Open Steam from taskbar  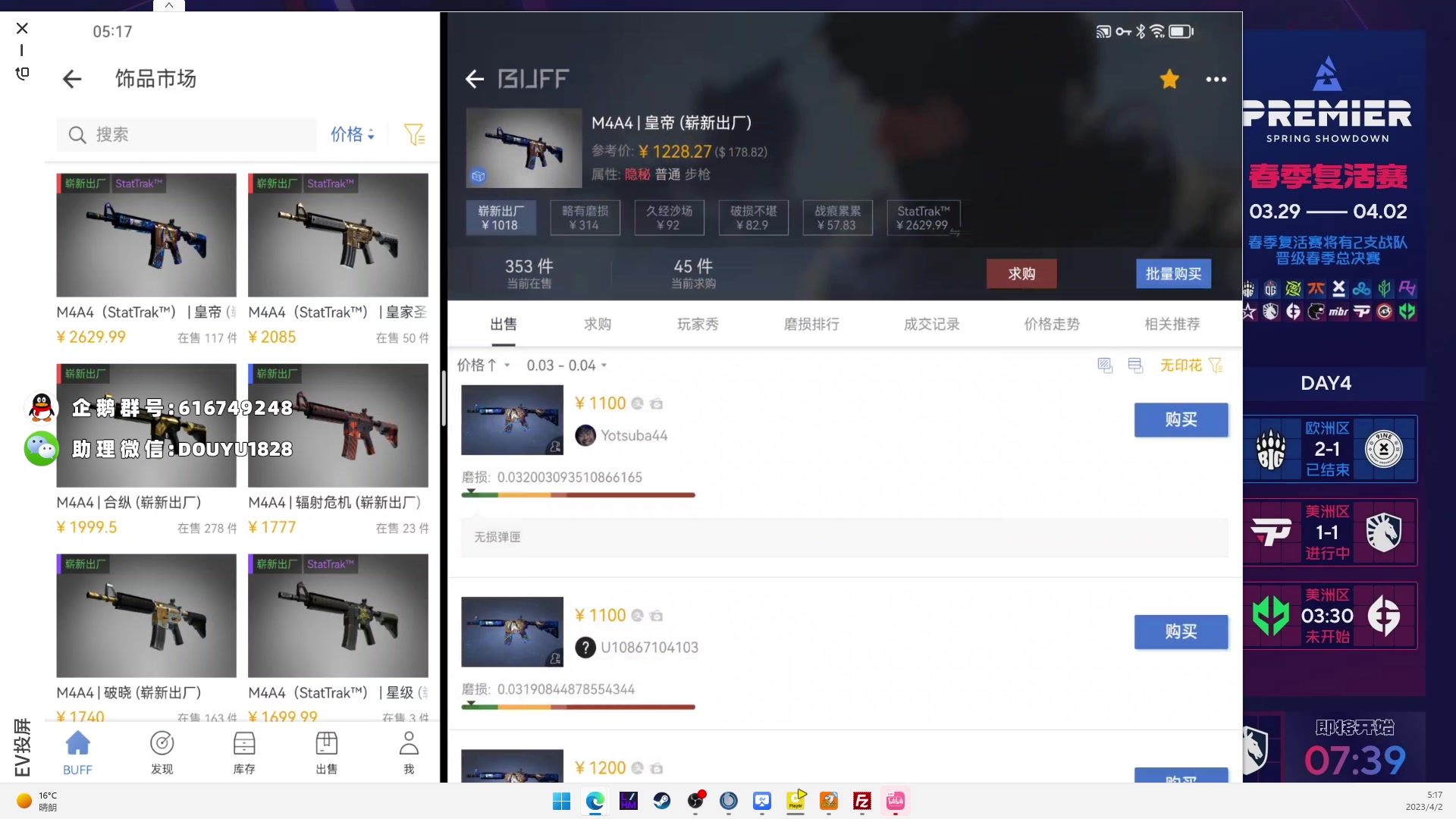click(x=662, y=801)
